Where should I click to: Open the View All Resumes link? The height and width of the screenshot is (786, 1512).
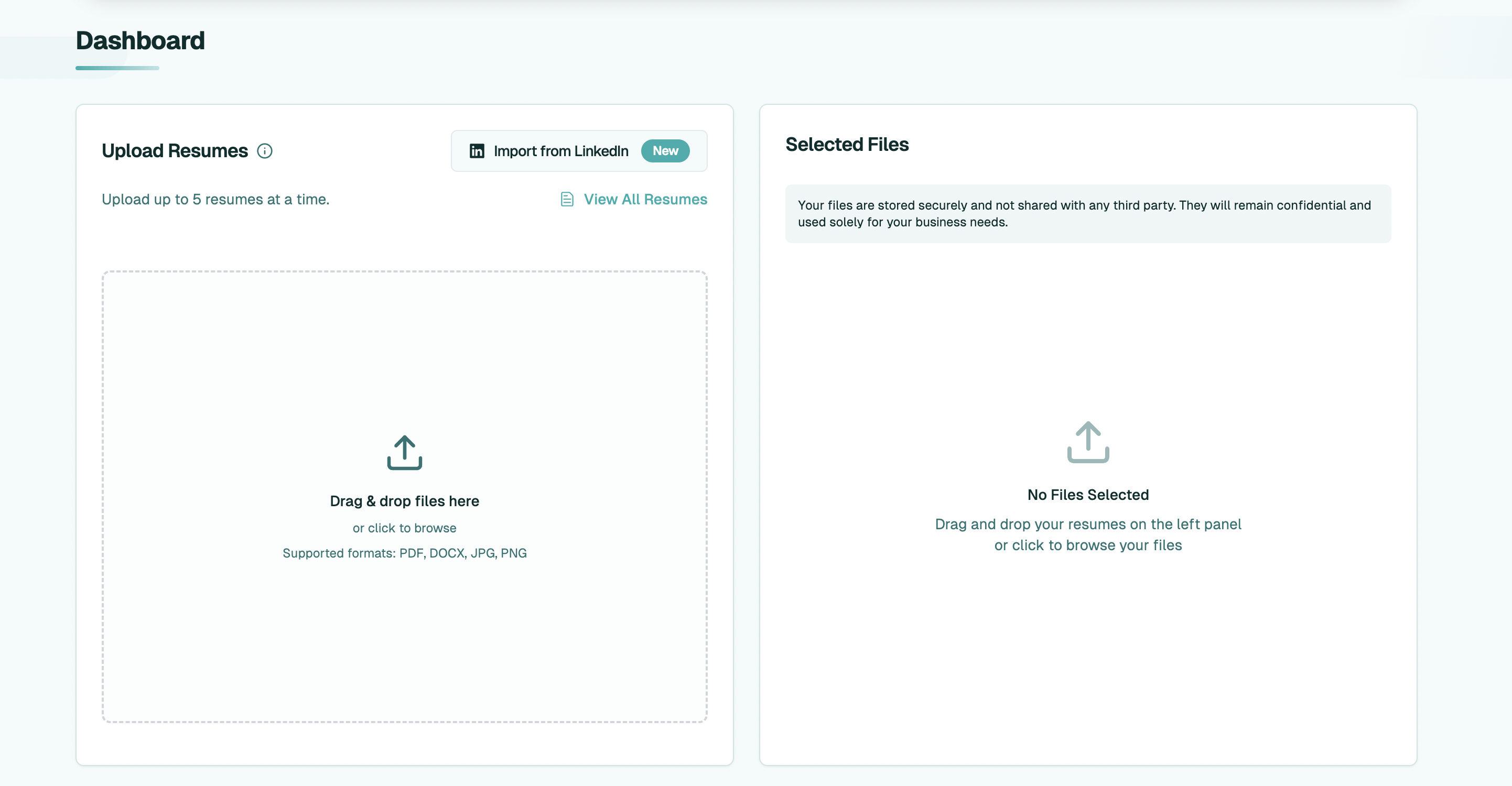(645, 200)
